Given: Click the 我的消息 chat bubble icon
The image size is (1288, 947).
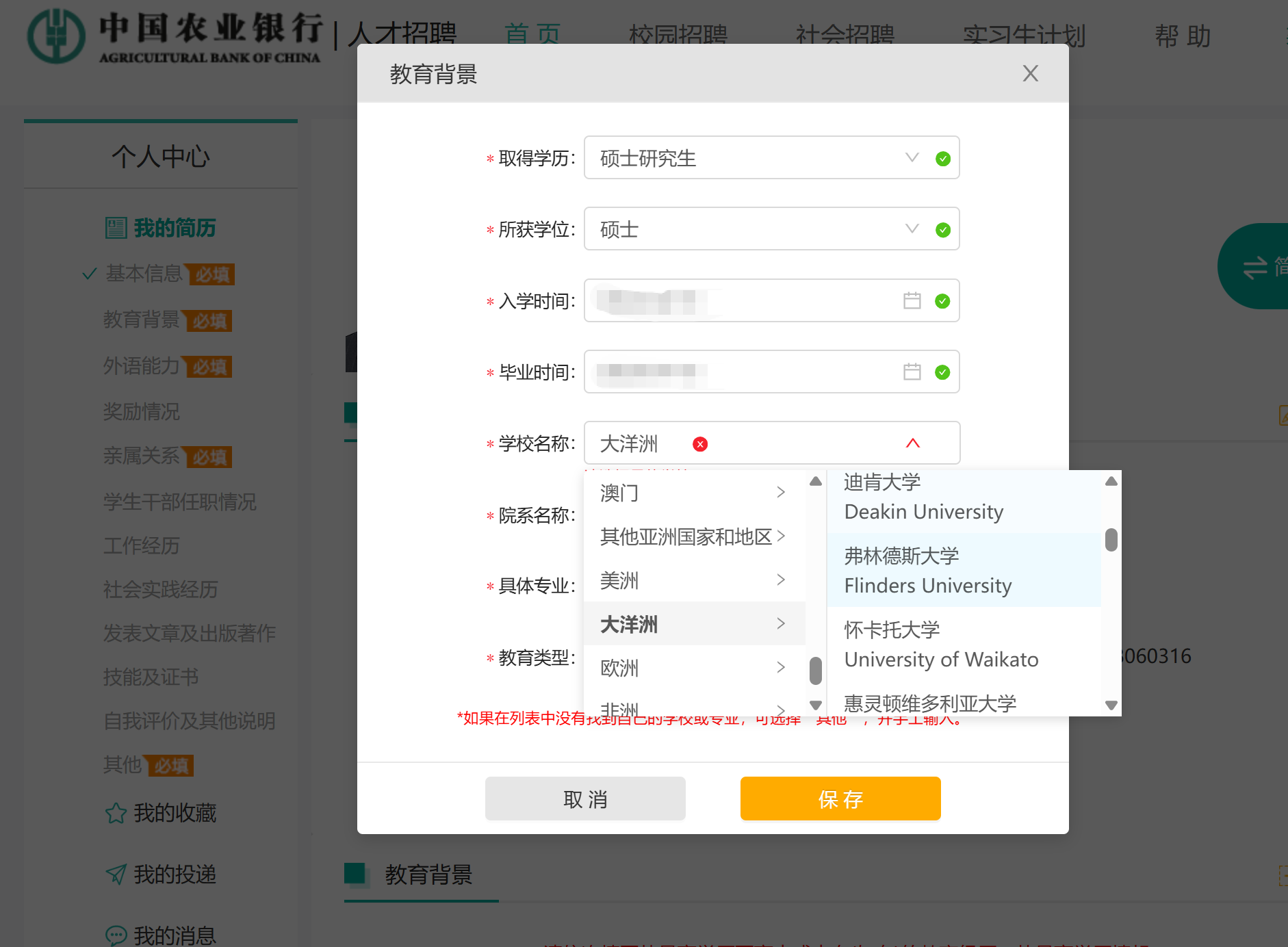Looking at the screenshot, I should (116, 935).
